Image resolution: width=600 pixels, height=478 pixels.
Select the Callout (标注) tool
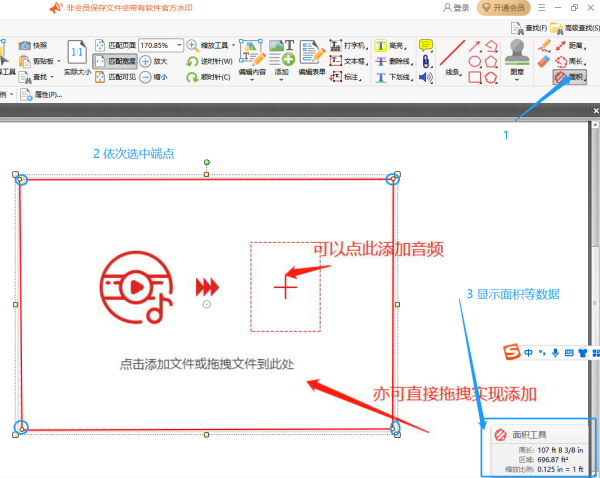346,77
